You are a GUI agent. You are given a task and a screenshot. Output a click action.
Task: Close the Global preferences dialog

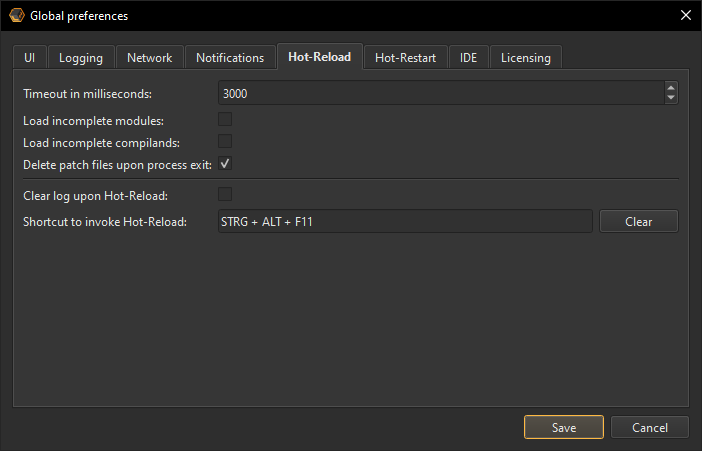pyautogui.click(x=685, y=15)
